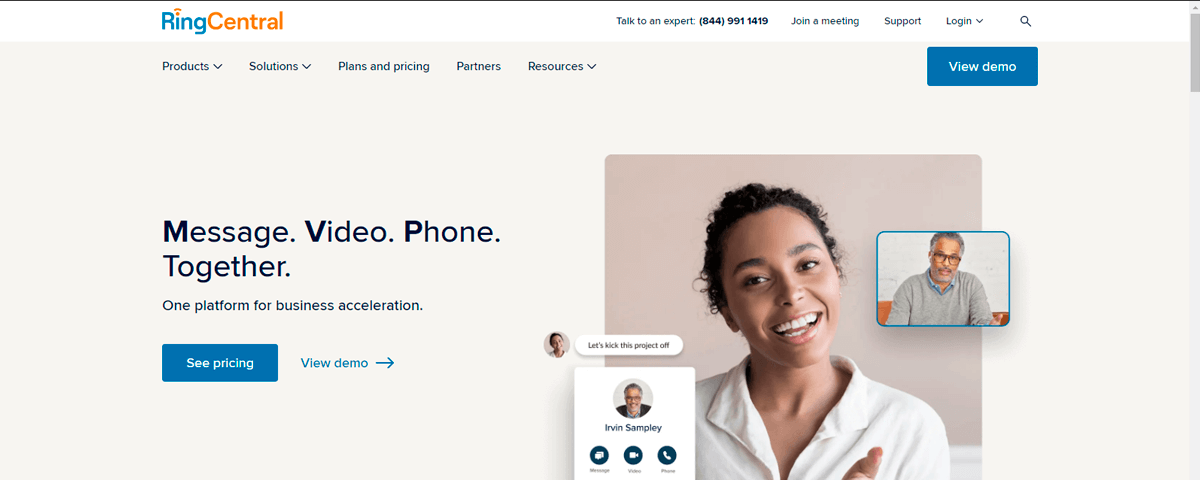Click the arrow next to View demo link
The image size is (1200, 480).
(385, 363)
